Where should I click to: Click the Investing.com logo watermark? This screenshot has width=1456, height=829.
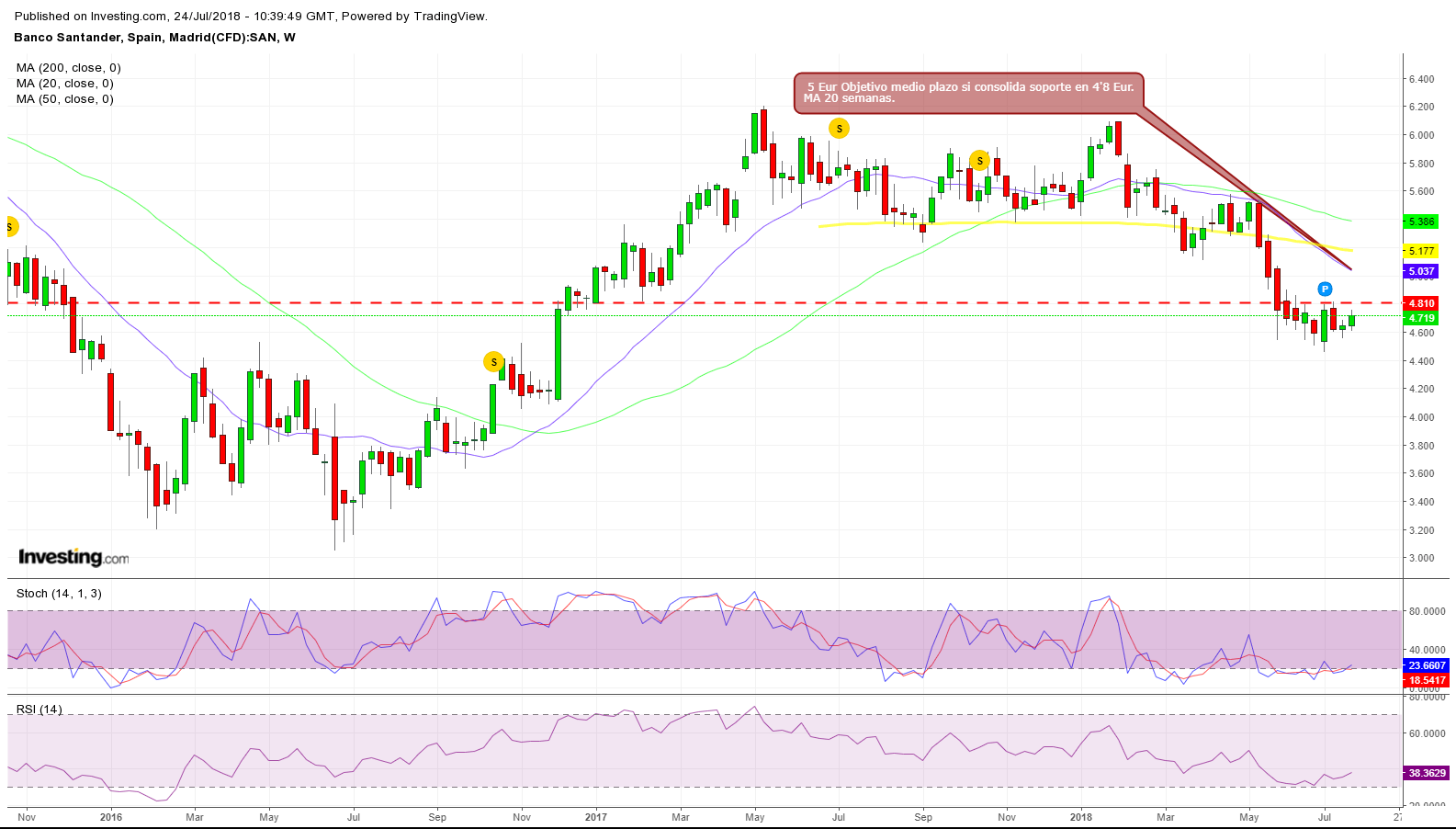(x=73, y=557)
